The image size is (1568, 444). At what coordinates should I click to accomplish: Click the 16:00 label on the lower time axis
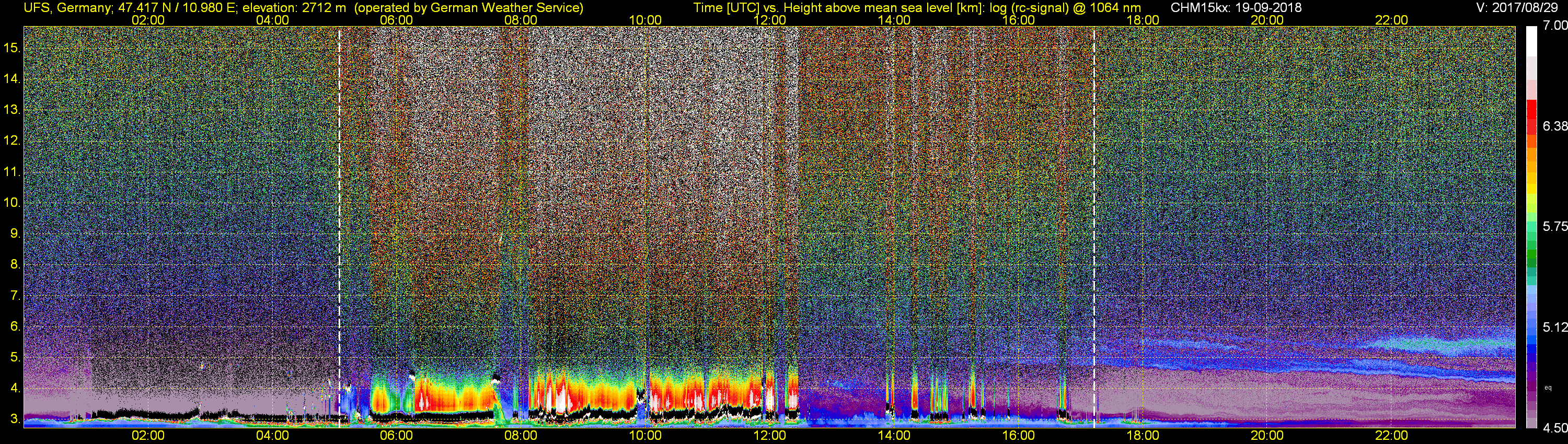pyautogui.click(x=1018, y=436)
